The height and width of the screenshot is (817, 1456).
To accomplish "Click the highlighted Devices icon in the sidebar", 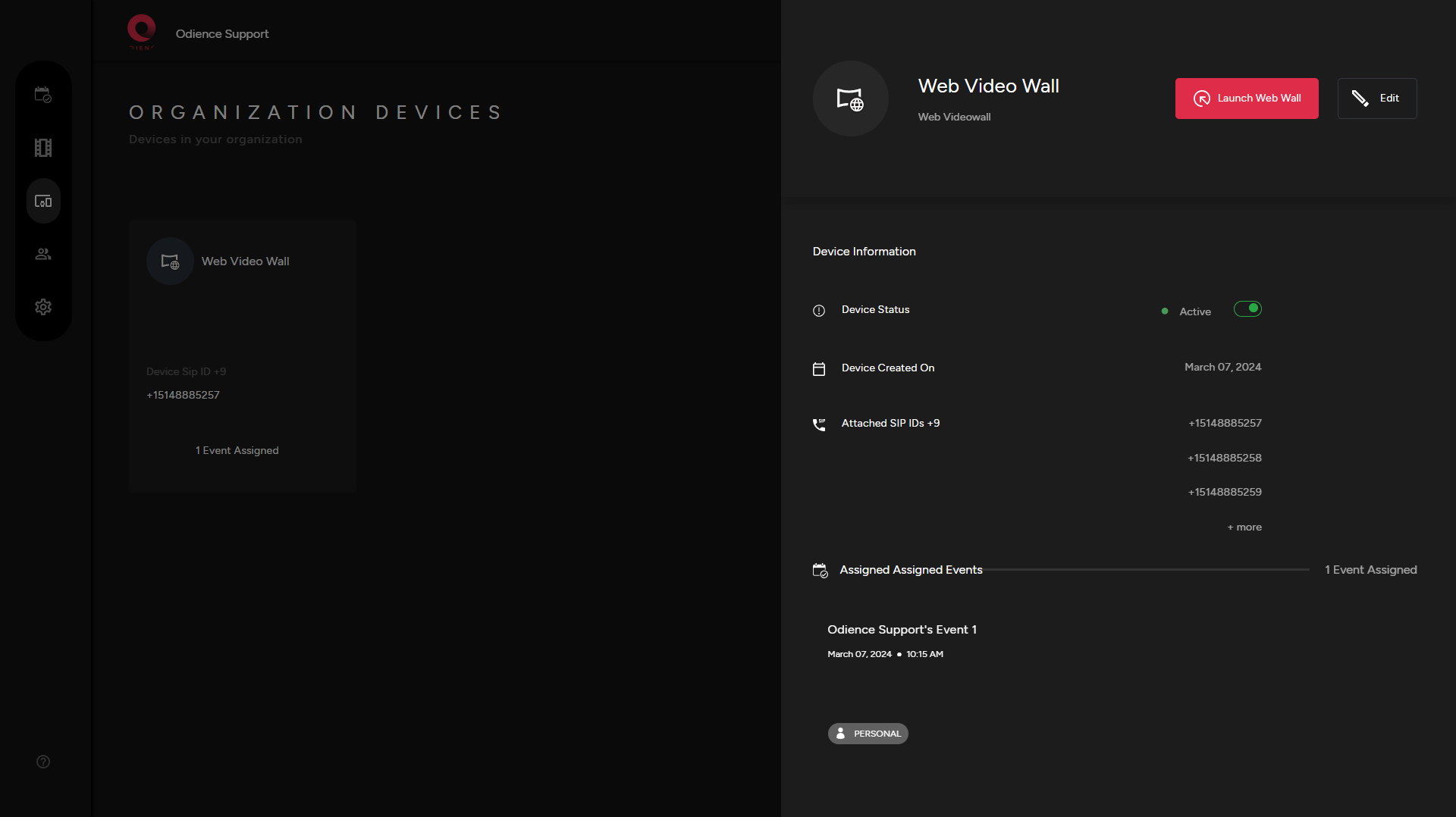I will [43, 201].
